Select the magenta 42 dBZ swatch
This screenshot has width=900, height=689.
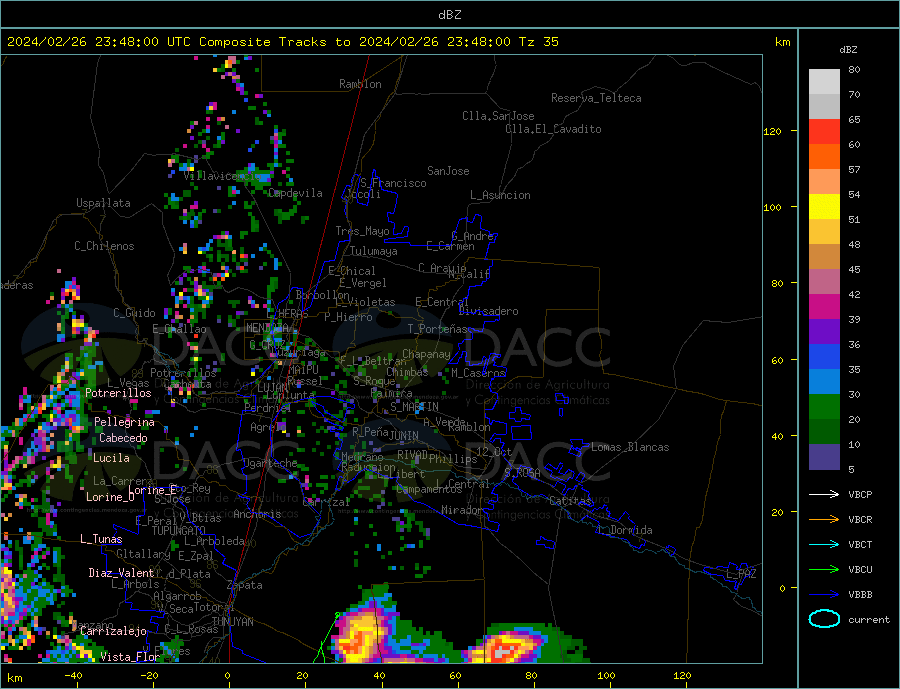click(824, 307)
